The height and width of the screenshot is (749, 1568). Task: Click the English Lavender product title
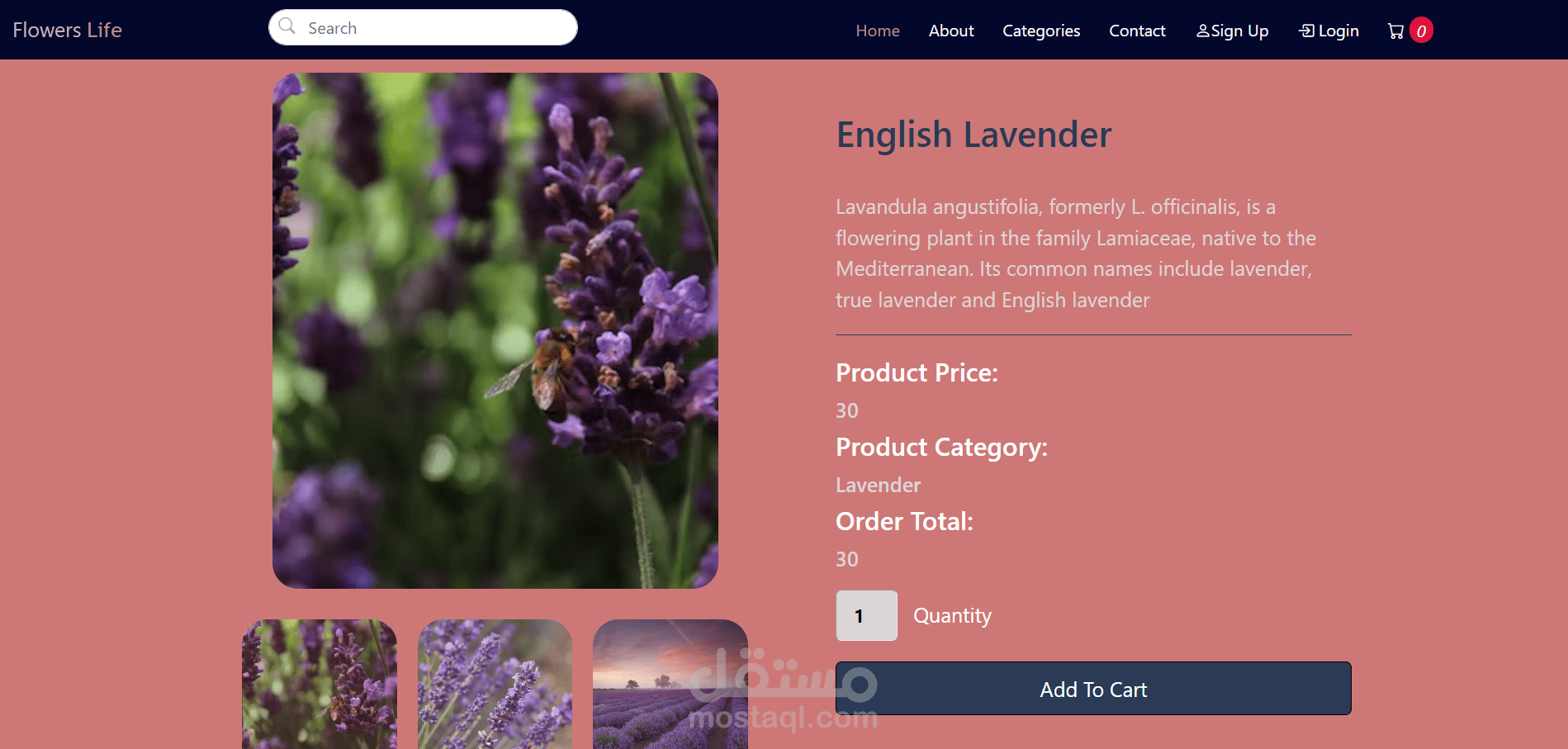point(974,135)
